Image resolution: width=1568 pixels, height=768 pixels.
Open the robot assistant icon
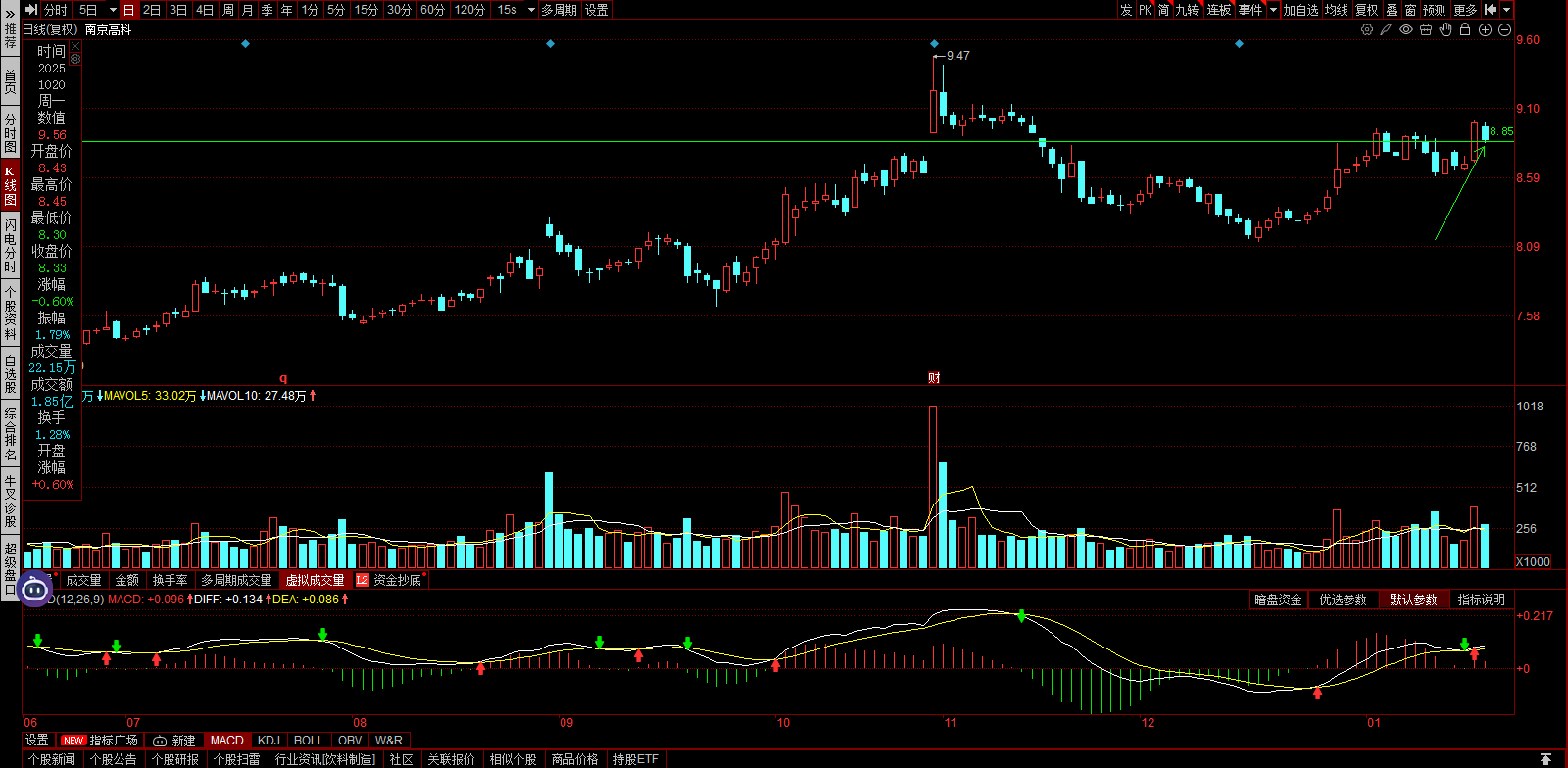pyautogui.click(x=35, y=589)
